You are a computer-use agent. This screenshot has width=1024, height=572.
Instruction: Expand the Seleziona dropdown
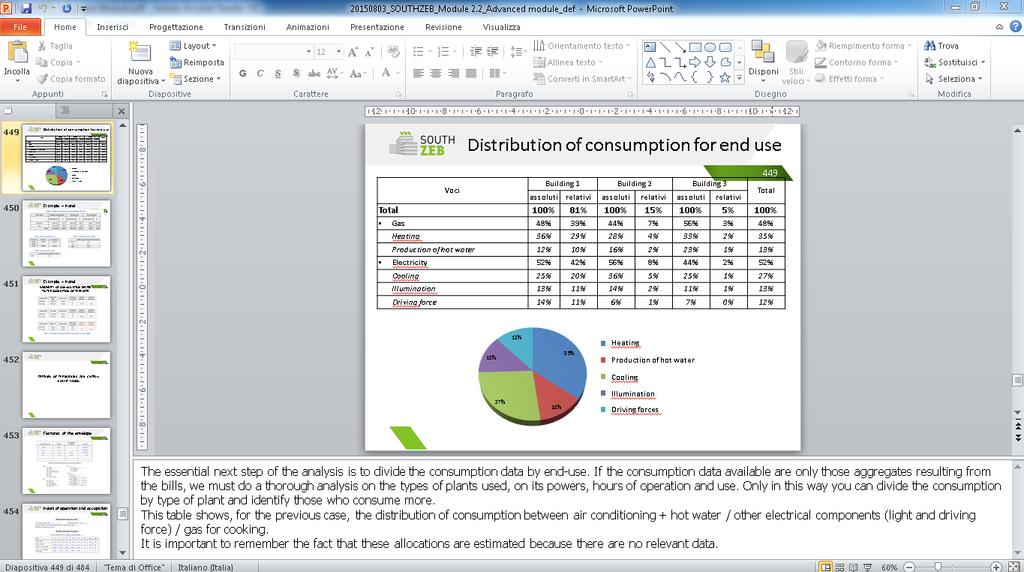[x=981, y=79]
